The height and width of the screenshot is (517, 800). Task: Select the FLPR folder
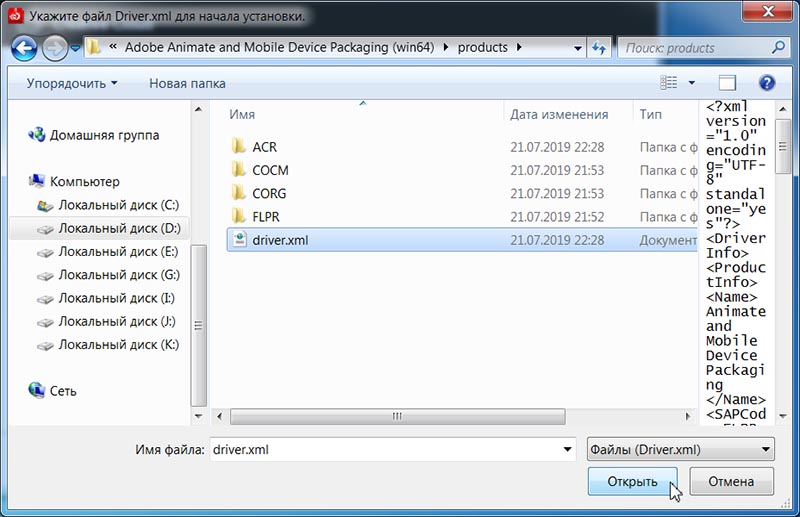coord(266,217)
